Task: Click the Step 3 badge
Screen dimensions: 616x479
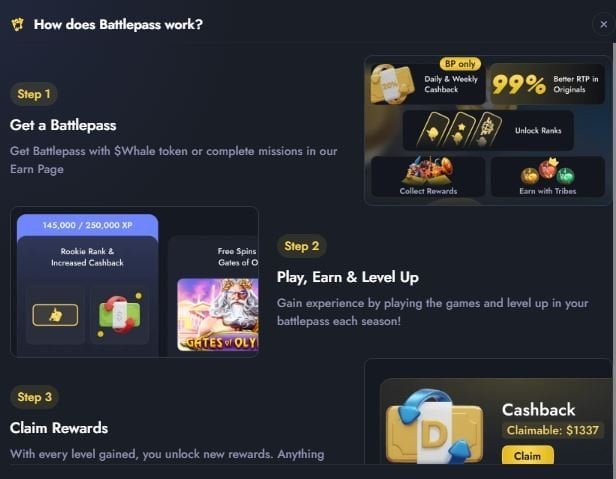Action: coord(35,397)
